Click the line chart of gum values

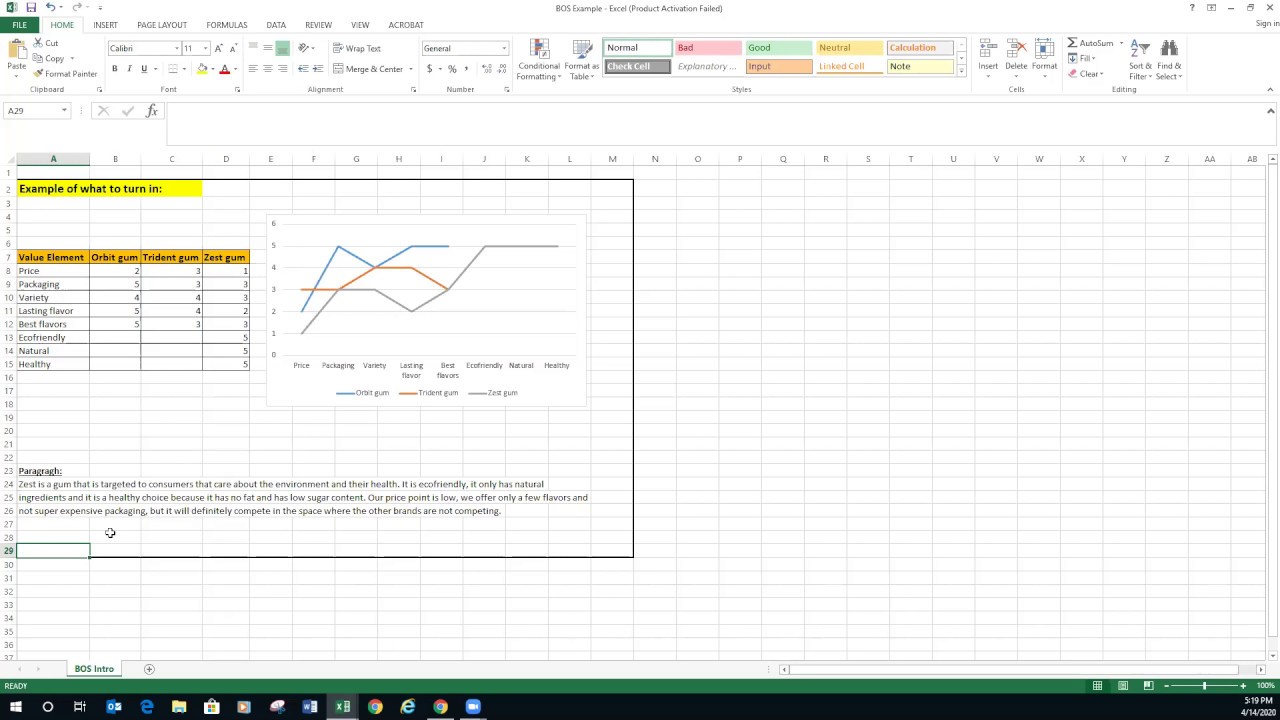pos(426,310)
